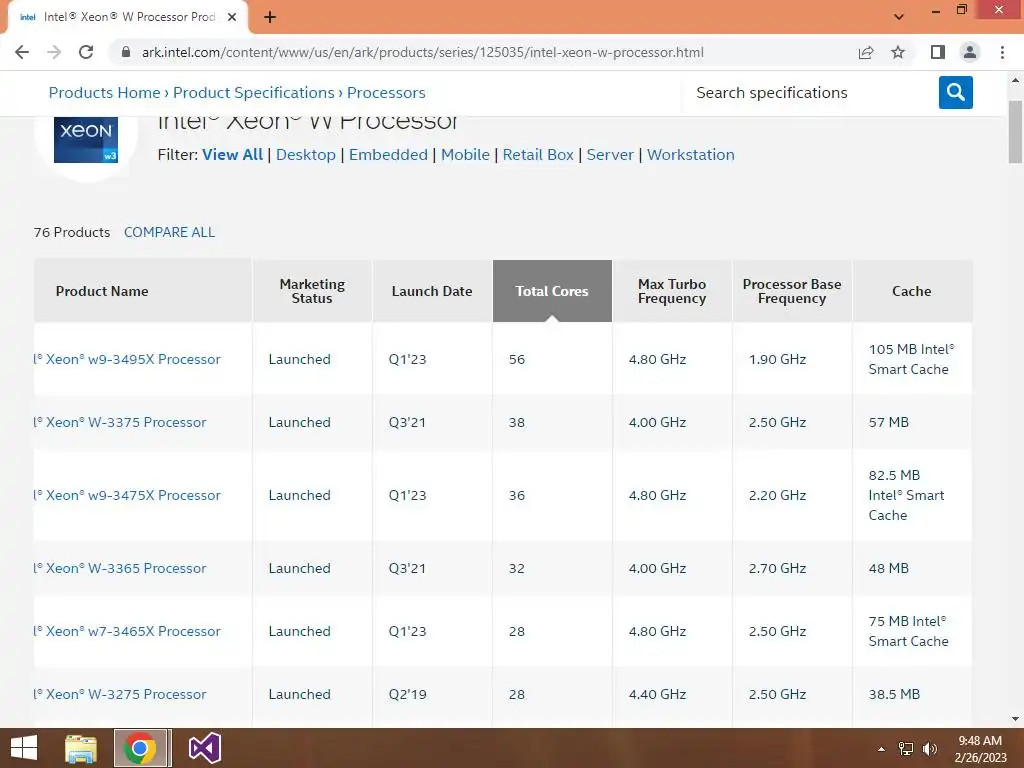Reload the Intel ARK page
This screenshot has height=768, width=1024.
tap(86, 52)
